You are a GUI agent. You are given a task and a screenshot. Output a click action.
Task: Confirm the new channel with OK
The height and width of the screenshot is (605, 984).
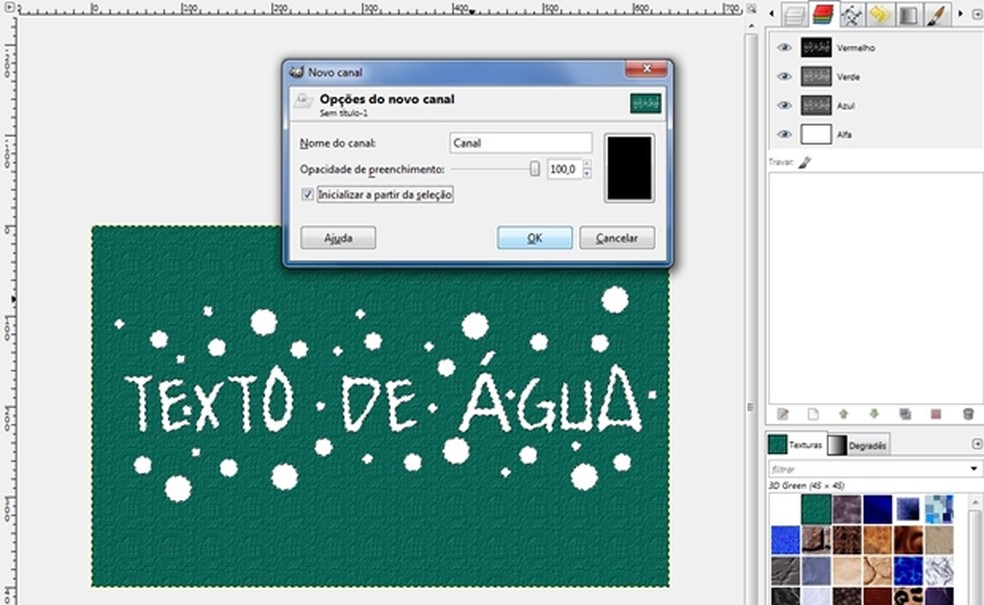(535, 238)
